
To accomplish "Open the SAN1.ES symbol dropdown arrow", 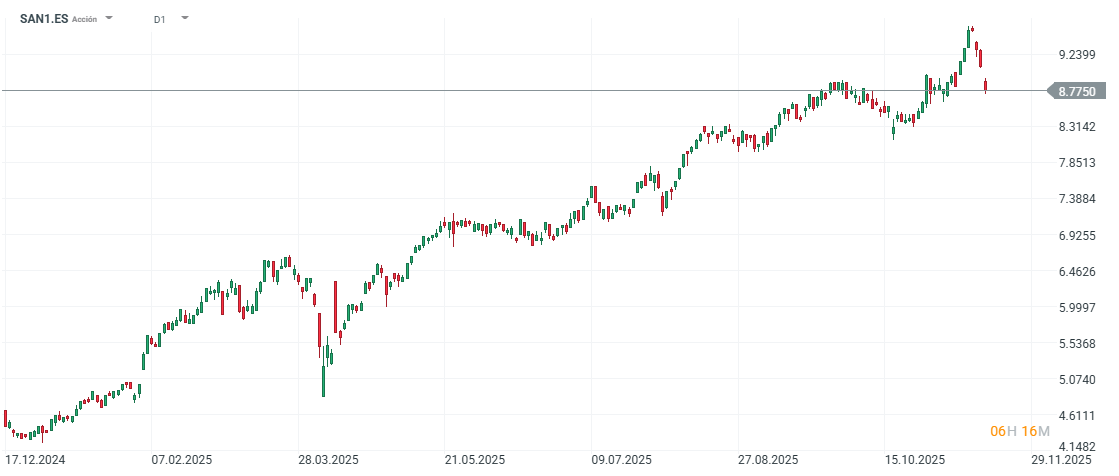I will click(109, 19).
